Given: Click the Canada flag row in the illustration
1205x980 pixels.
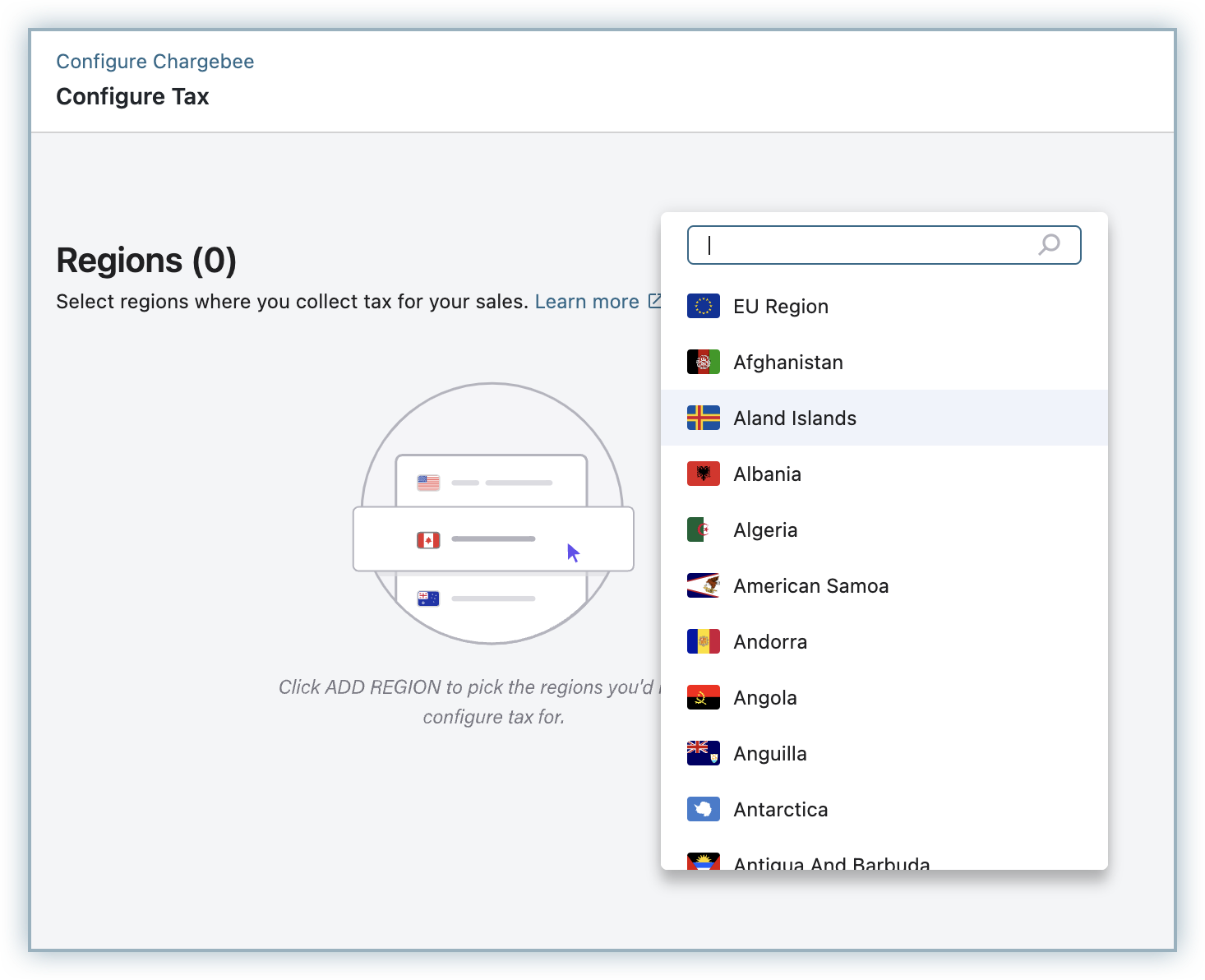Looking at the screenshot, I should tap(492, 539).
